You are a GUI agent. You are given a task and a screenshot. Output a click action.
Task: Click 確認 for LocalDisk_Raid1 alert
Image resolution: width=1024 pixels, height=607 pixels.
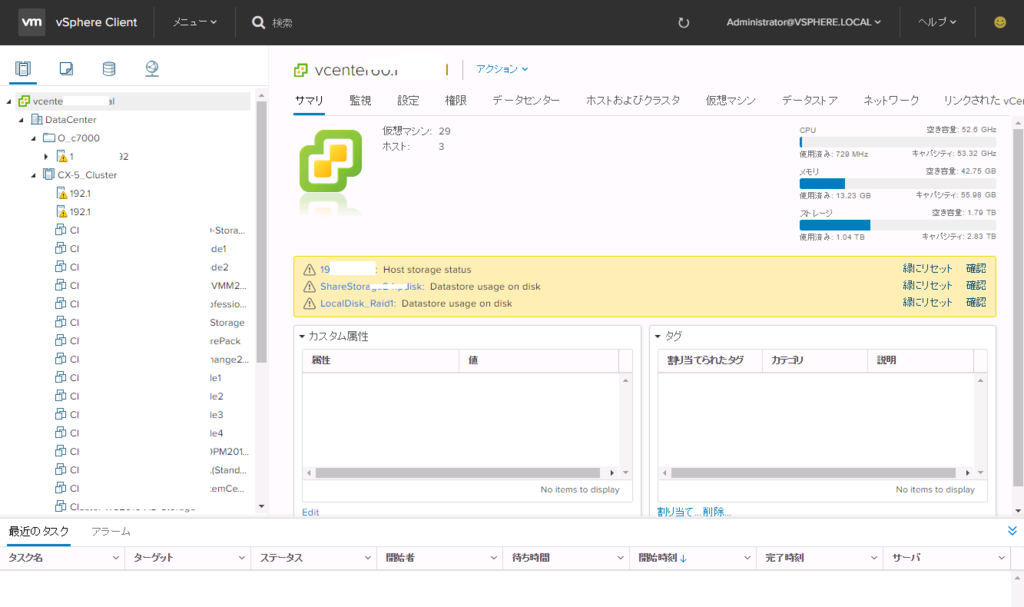coord(976,303)
